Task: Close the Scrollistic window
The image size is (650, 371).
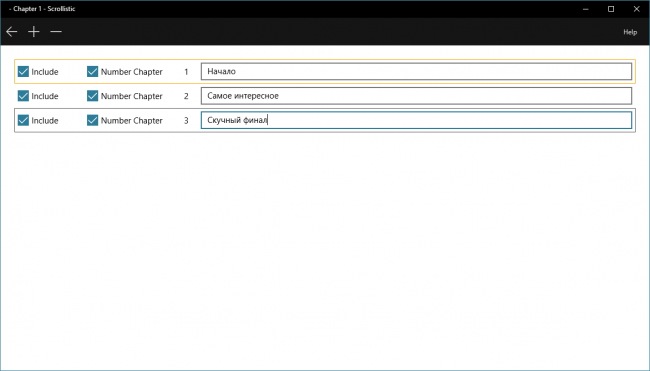Action: pyautogui.click(x=636, y=9)
